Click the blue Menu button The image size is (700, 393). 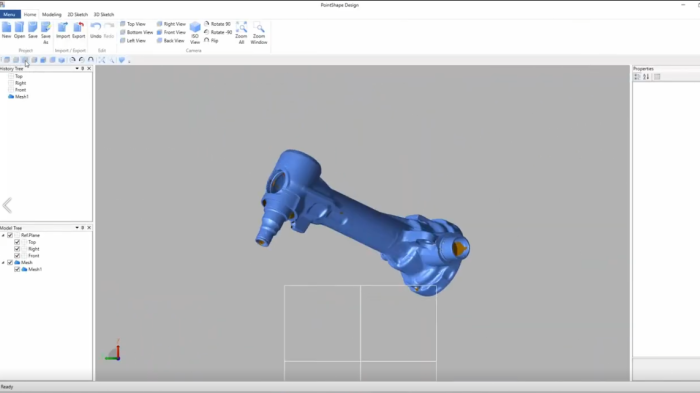pyautogui.click(x=9, y=14)
